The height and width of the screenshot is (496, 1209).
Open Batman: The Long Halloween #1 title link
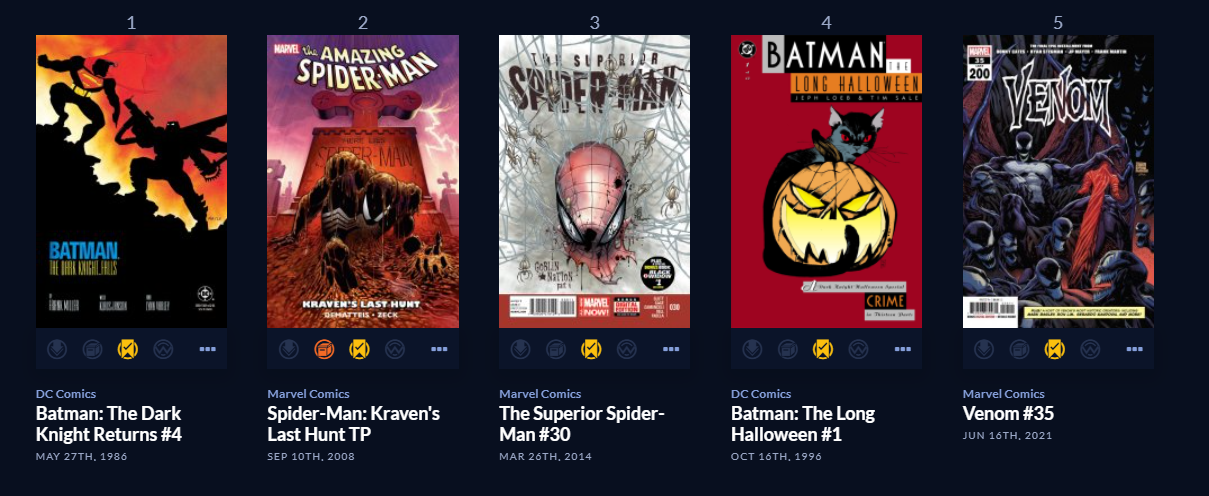click(803, 424)
